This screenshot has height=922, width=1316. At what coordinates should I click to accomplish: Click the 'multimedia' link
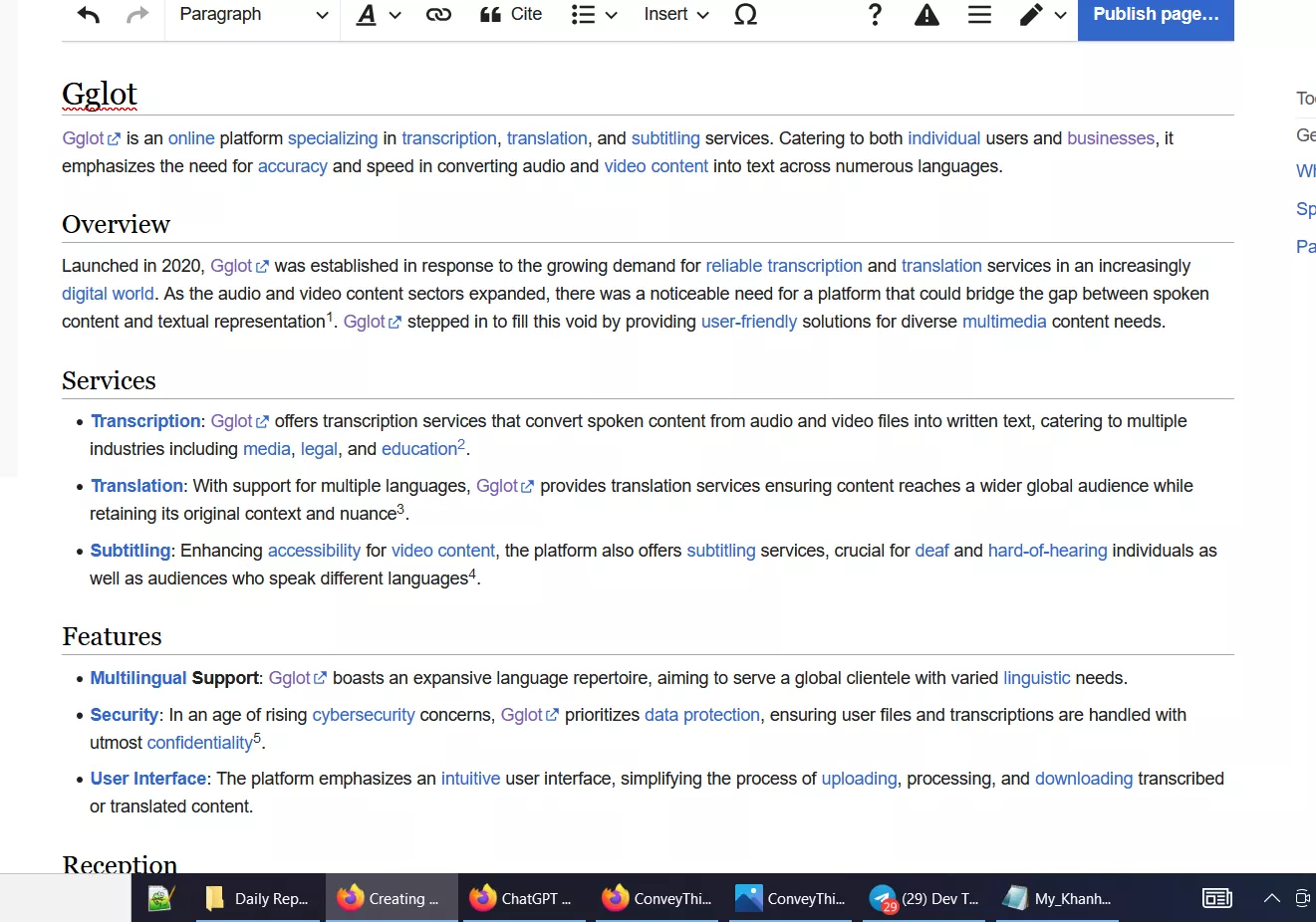(x=1004, y=322)
